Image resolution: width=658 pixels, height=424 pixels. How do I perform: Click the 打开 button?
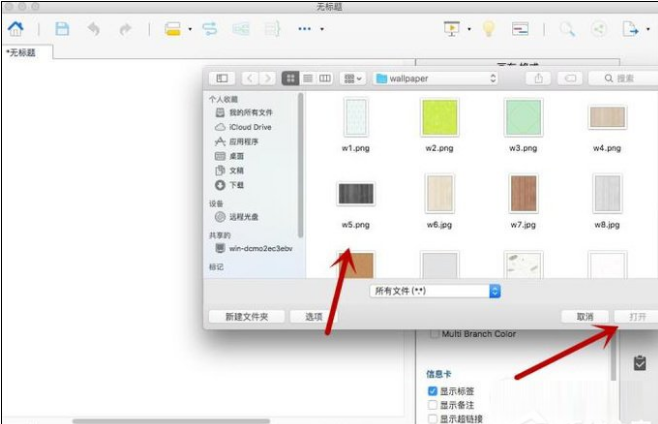click(636, 317)
